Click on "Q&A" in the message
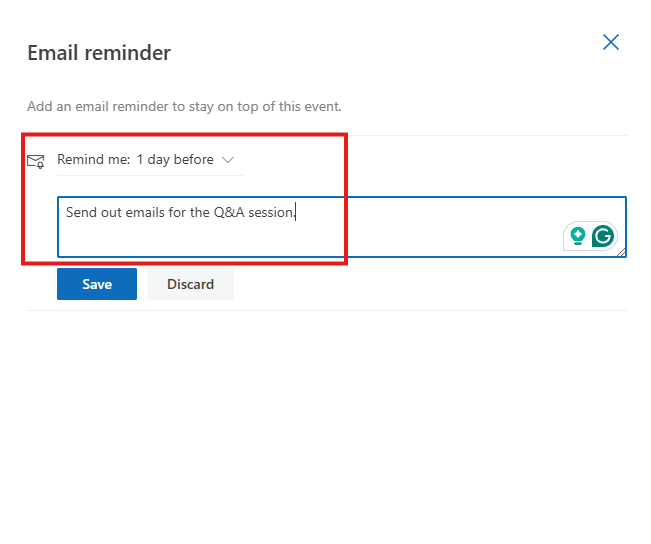Screen dimensions: 651x544 229,212
